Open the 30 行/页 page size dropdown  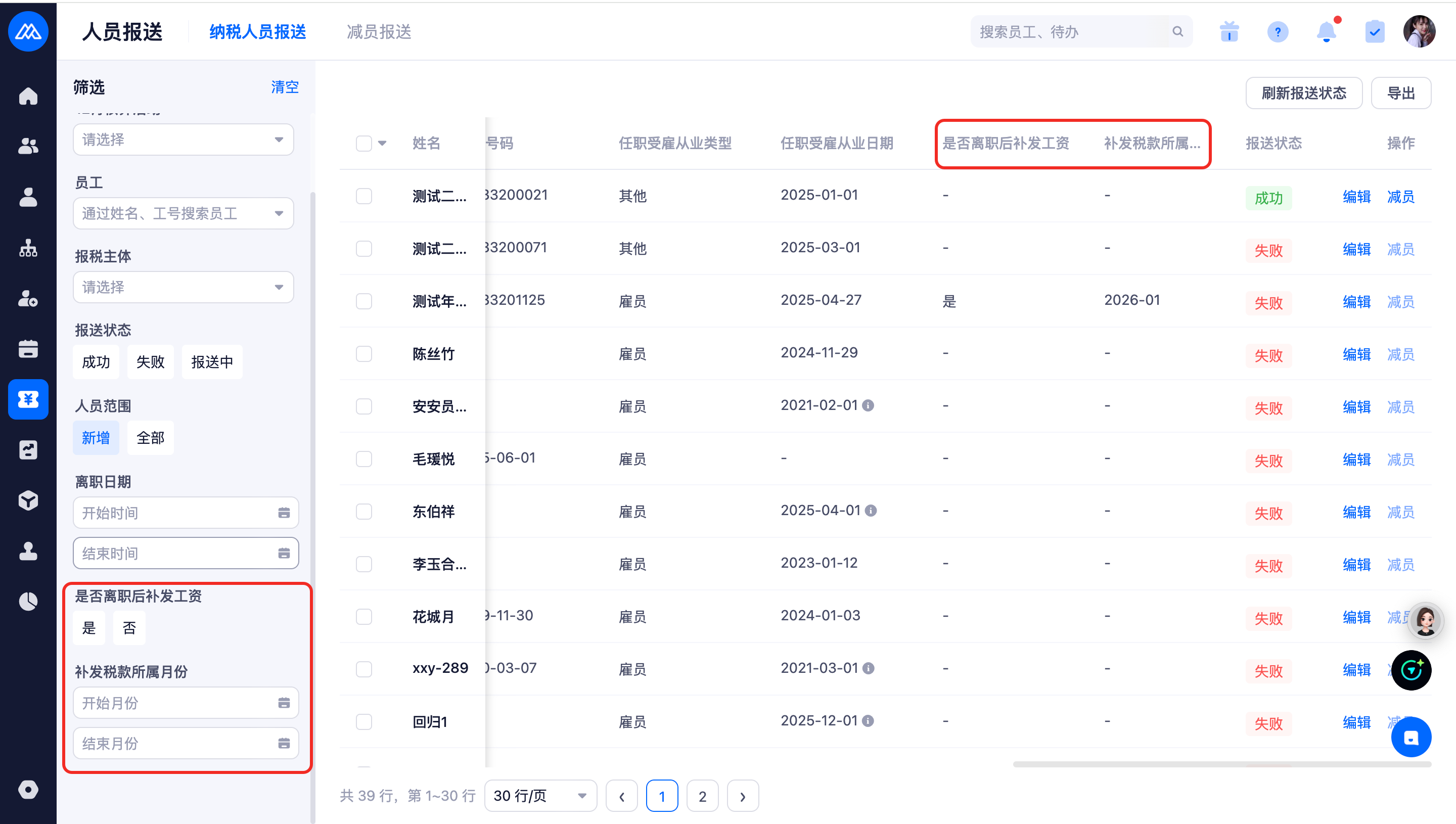[x=540, y=796]
